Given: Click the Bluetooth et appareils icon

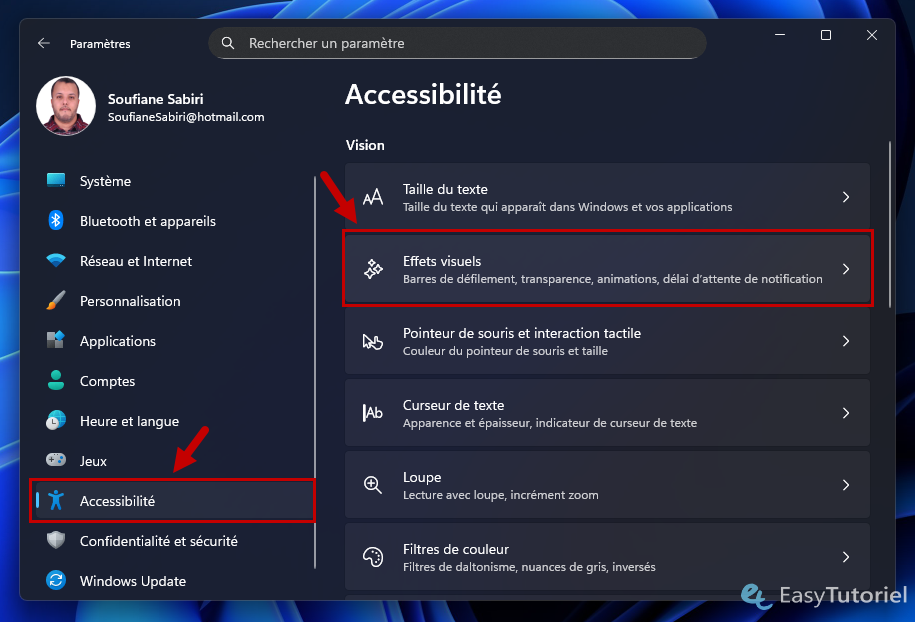Looking at the screenshot, I should (x=58, y=221).
